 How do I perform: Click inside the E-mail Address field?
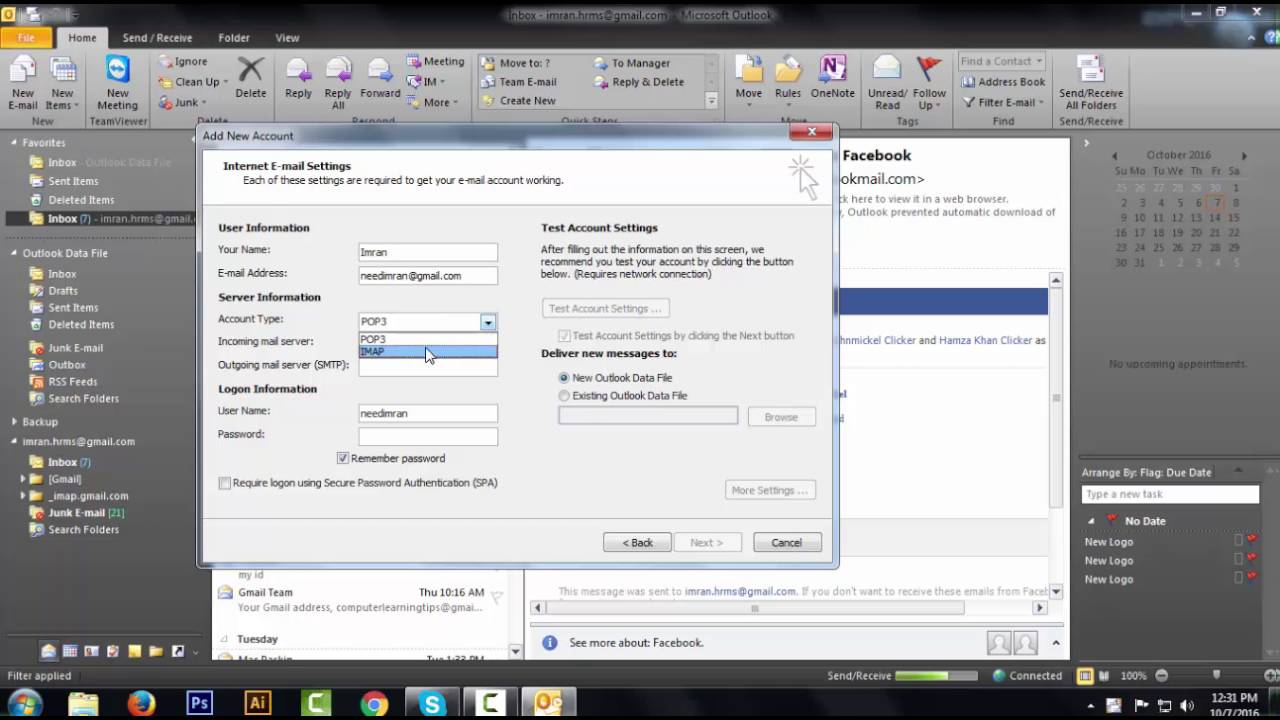click(428, 275)
